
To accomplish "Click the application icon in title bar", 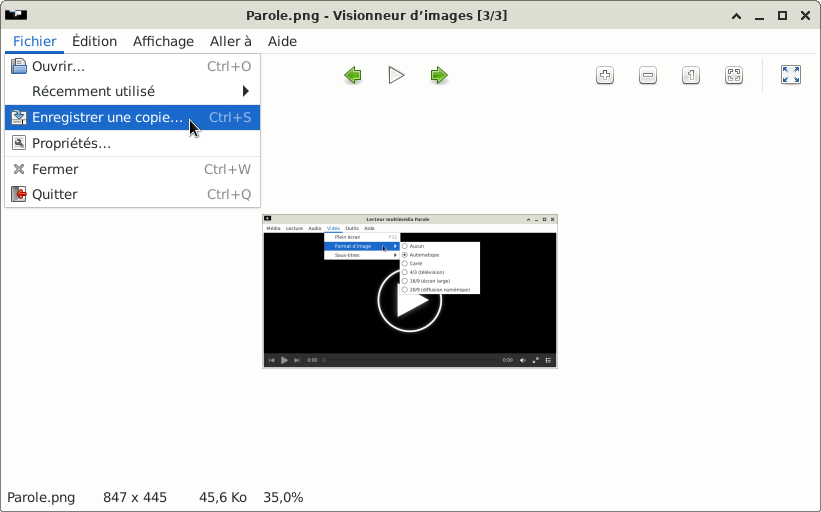I will point(16,15).
